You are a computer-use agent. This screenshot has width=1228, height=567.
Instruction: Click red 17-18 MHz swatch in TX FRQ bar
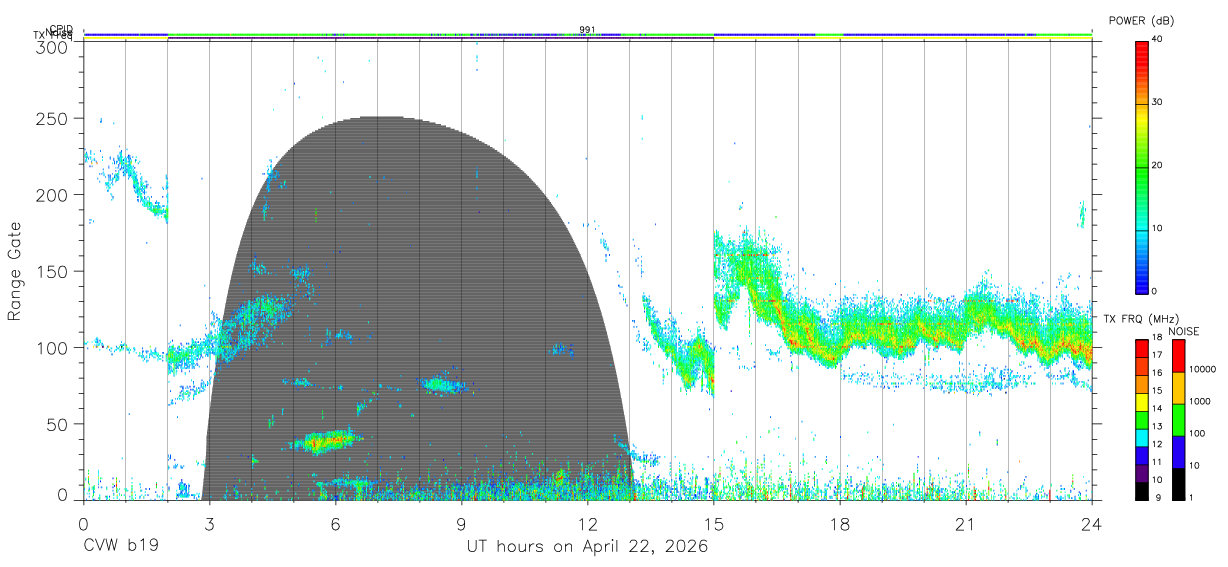tap(1142, 347)
